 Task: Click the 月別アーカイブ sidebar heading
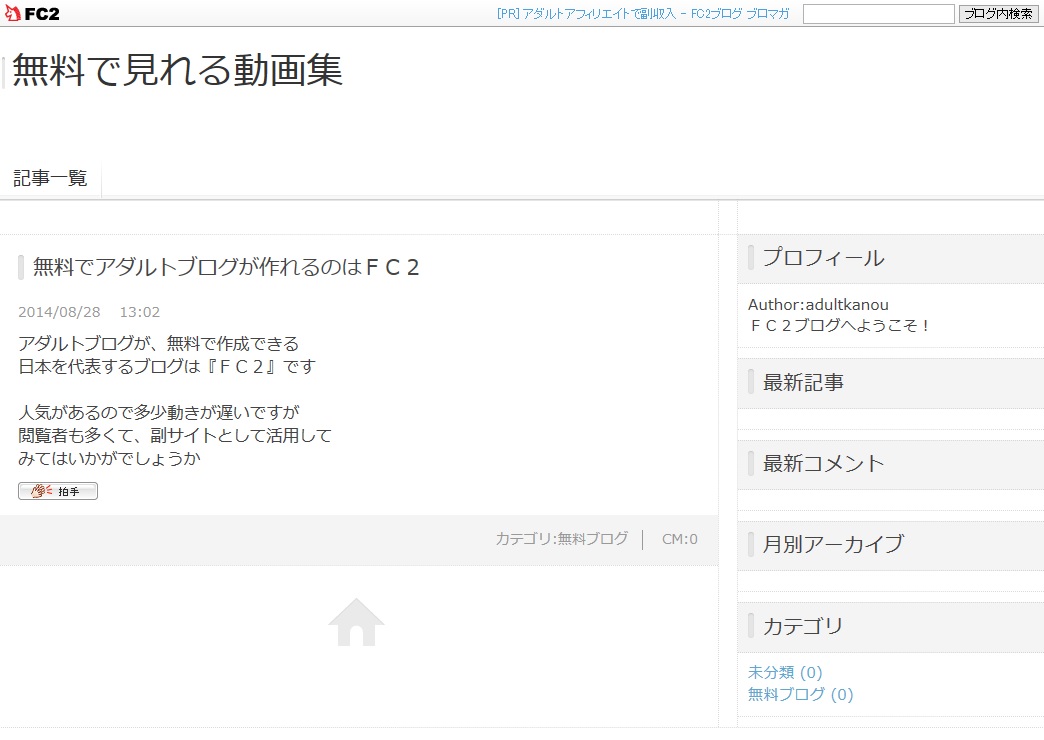coord(834,544)
